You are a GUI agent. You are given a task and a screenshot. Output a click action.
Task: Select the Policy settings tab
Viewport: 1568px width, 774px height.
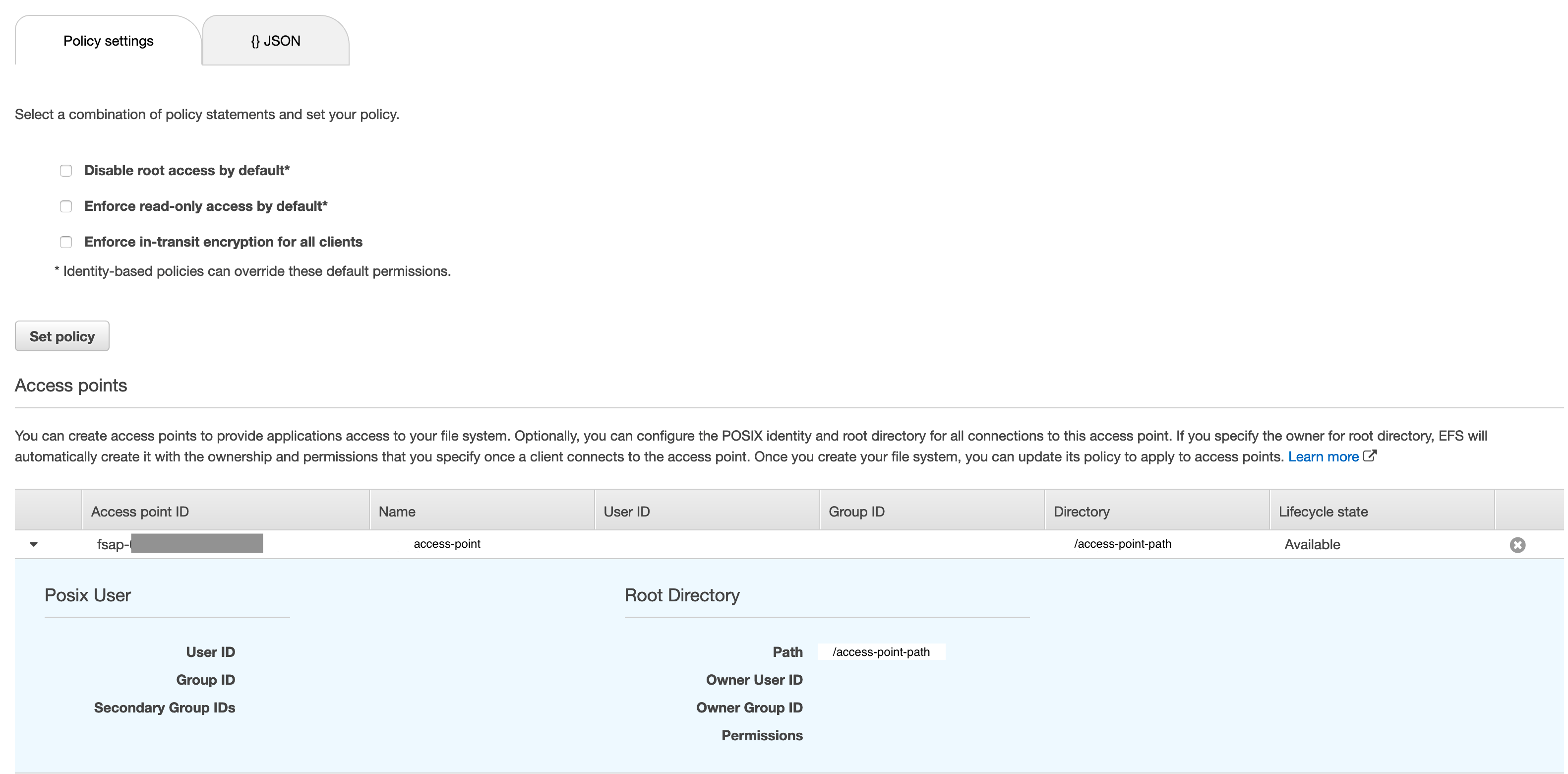click(x=107, y=40)
